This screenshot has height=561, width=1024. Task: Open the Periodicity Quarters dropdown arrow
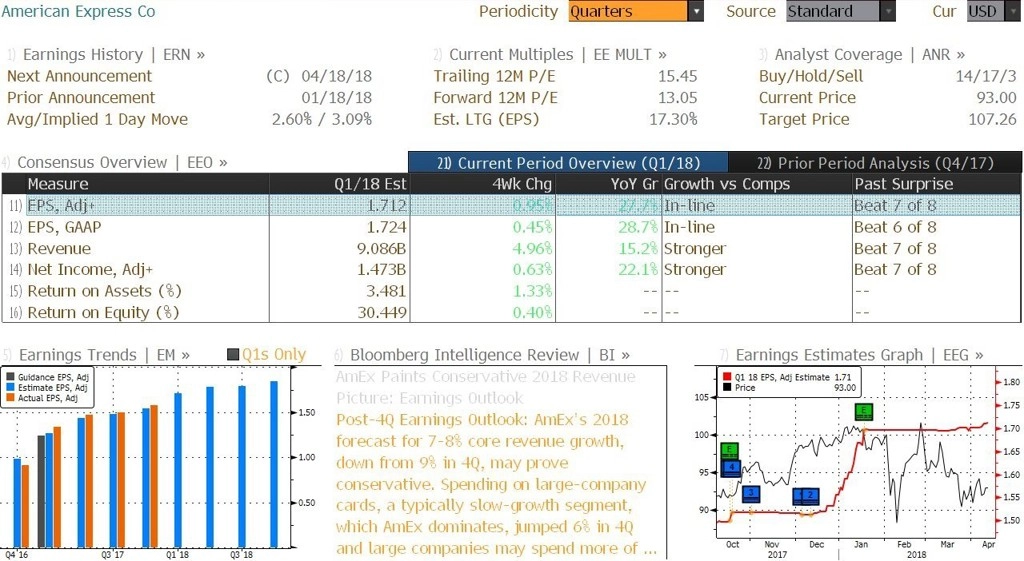[x=696, y=11]
